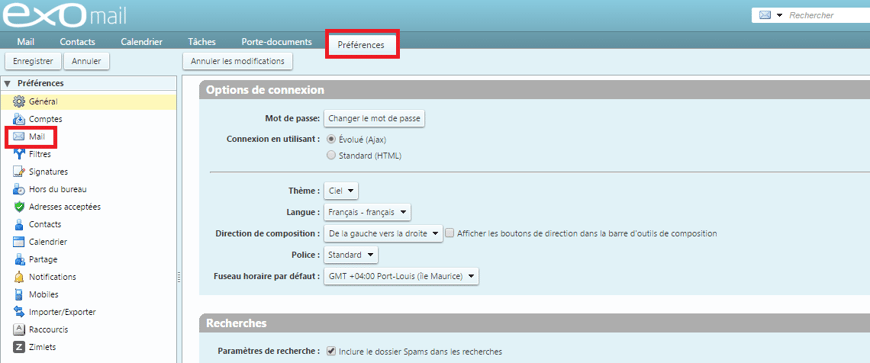Image resolution: width=870 pixels, height=363 pixels.
Task: Open Zimlets preferences label
Action: coord(42,347)
